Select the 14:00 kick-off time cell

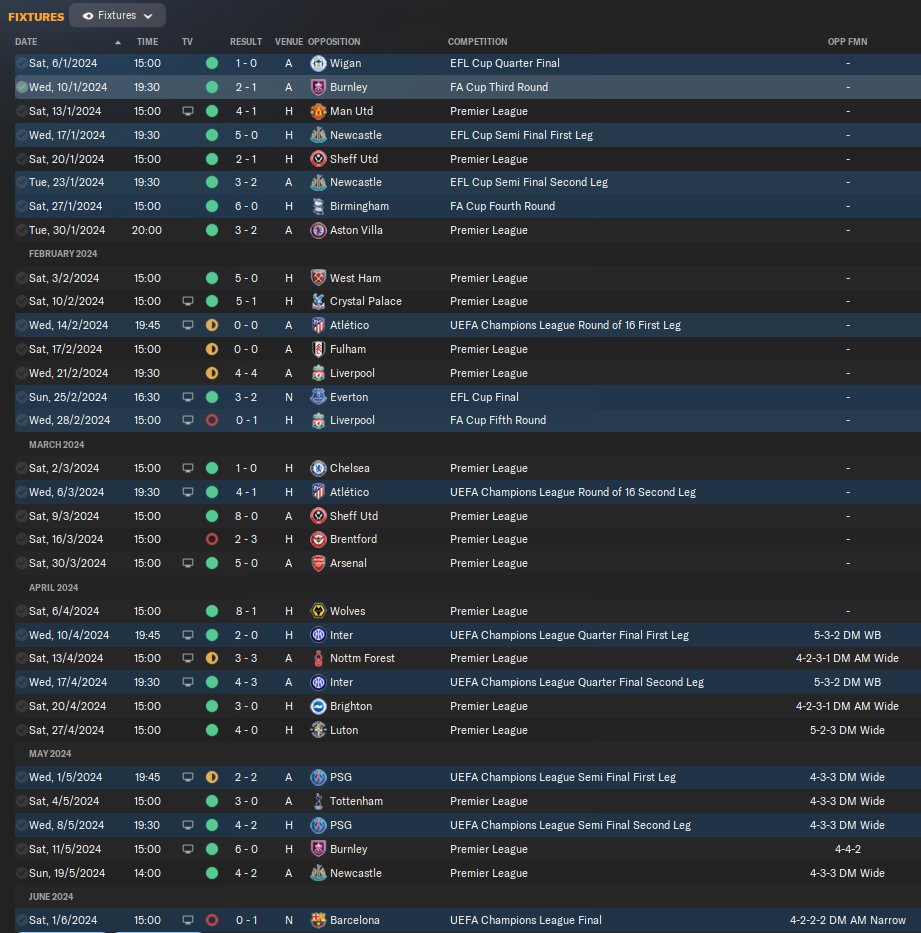coord(147,873)
